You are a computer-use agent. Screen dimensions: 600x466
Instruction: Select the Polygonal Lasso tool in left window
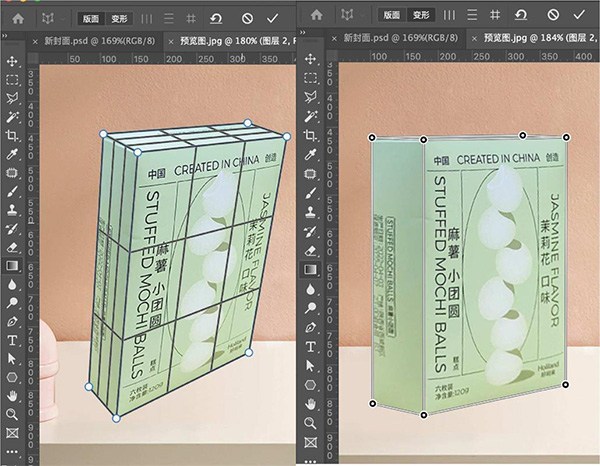[12, 98]
